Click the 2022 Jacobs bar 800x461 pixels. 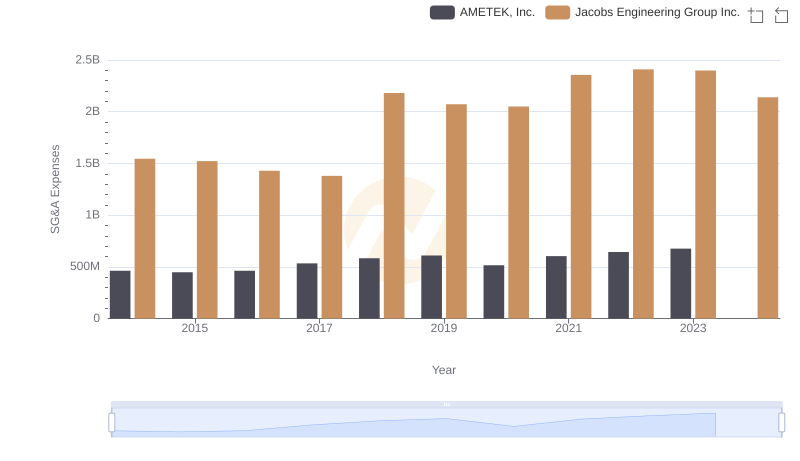pos(643,194)
